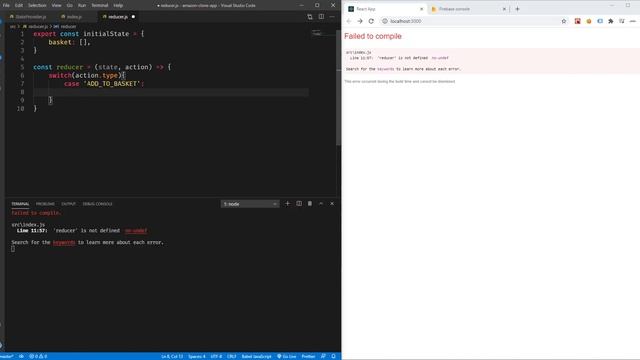Open editor More Actions ellipsis
Image resolution: width=640 pixels, height=360 pixels.
332,17
